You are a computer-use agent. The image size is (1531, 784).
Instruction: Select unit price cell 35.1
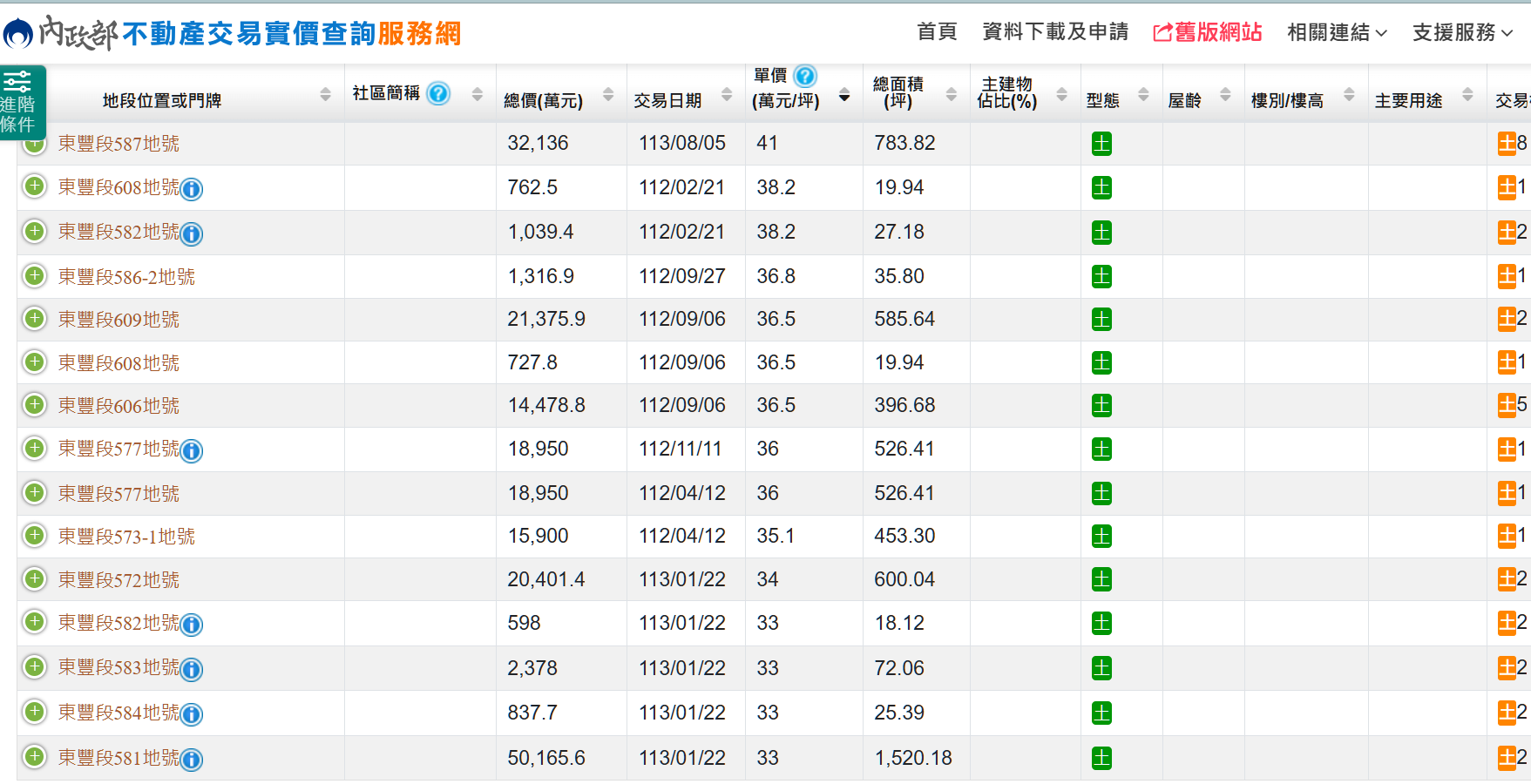(x=776, y=536)
